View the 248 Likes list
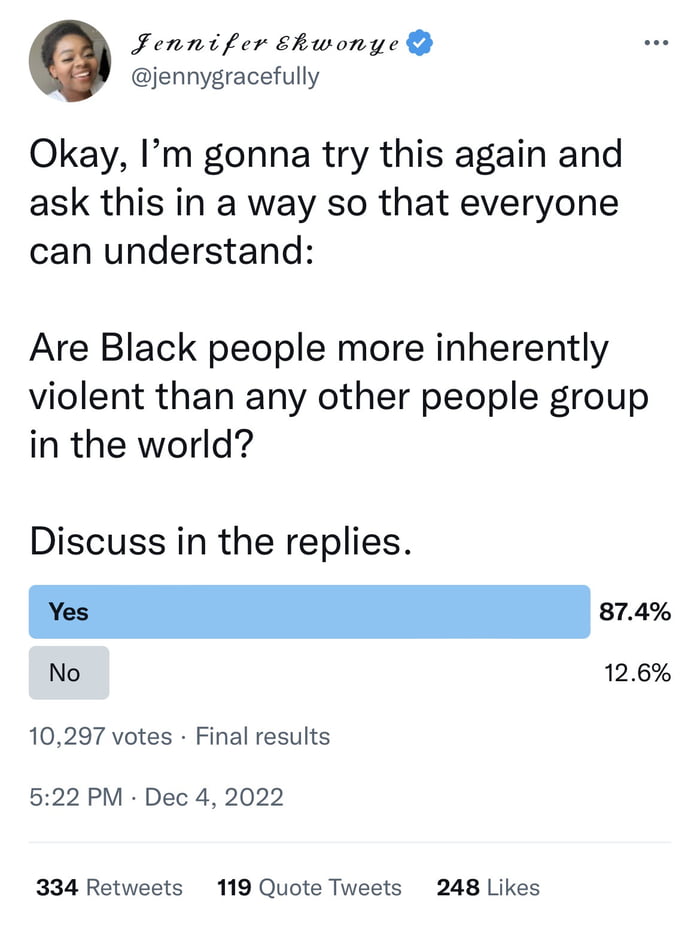 [488, 888]
